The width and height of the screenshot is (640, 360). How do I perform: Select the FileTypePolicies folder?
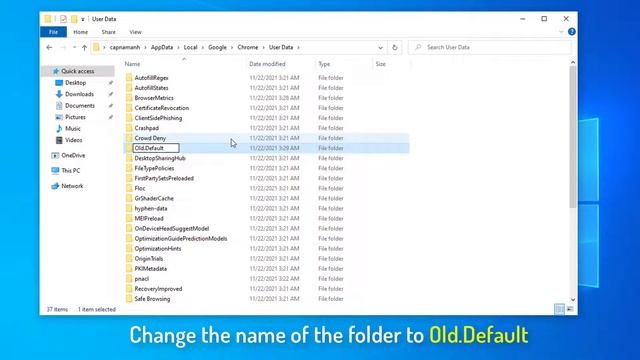point(154,168)
